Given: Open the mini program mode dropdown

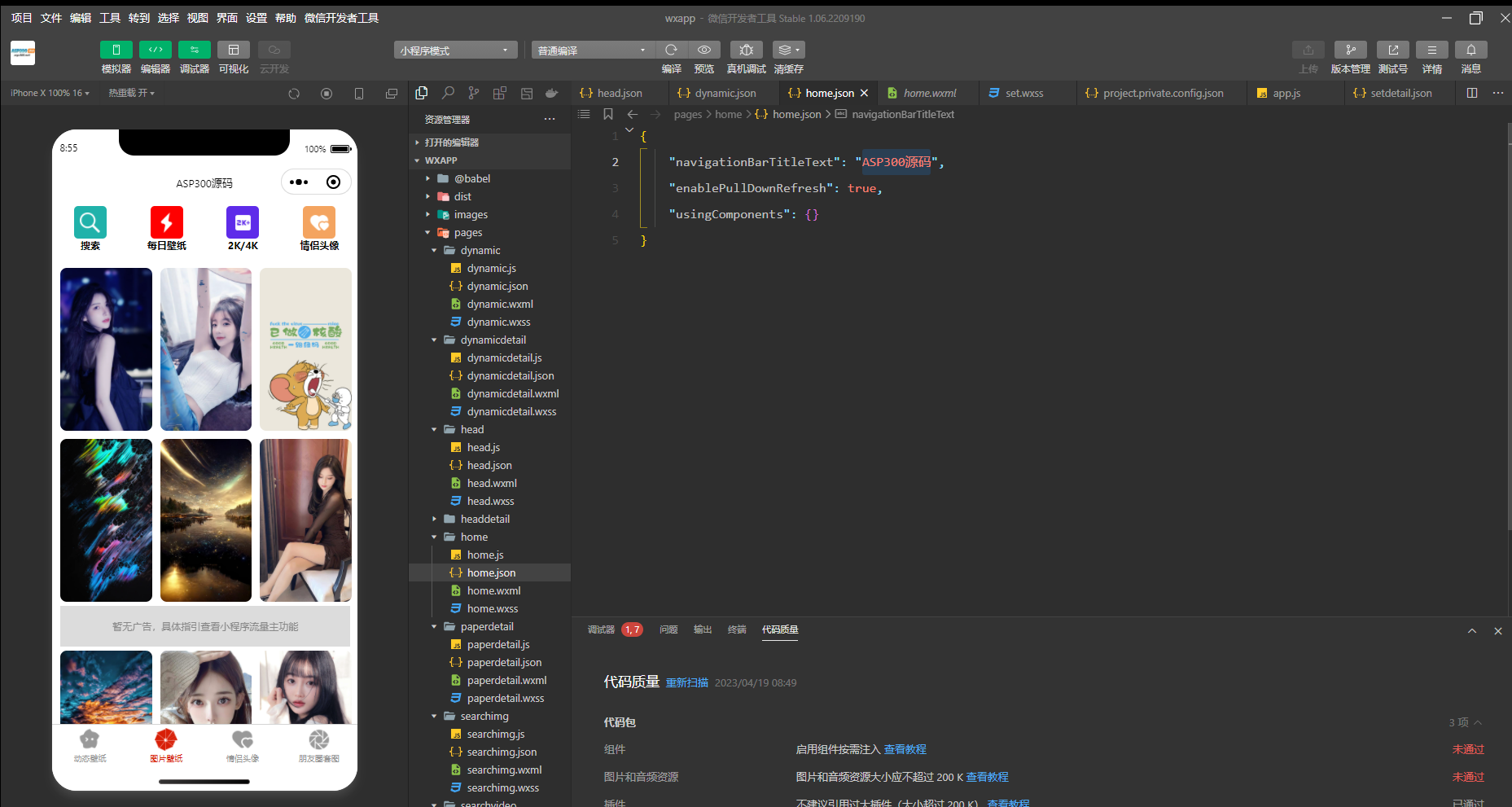Looking at the screenshot, I should pos(455,50).
